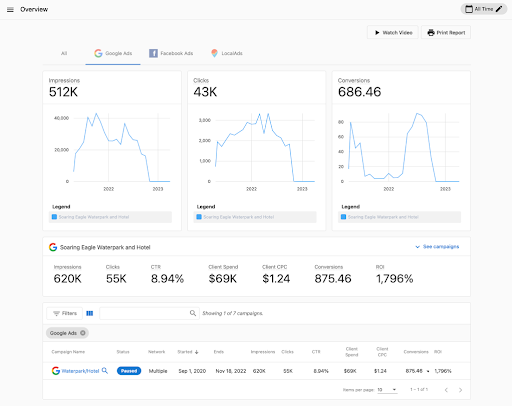Go to next page of campaigns
The width and height of the screenshot is (512, 406).
pyautogui.click(x=460, y=390)
